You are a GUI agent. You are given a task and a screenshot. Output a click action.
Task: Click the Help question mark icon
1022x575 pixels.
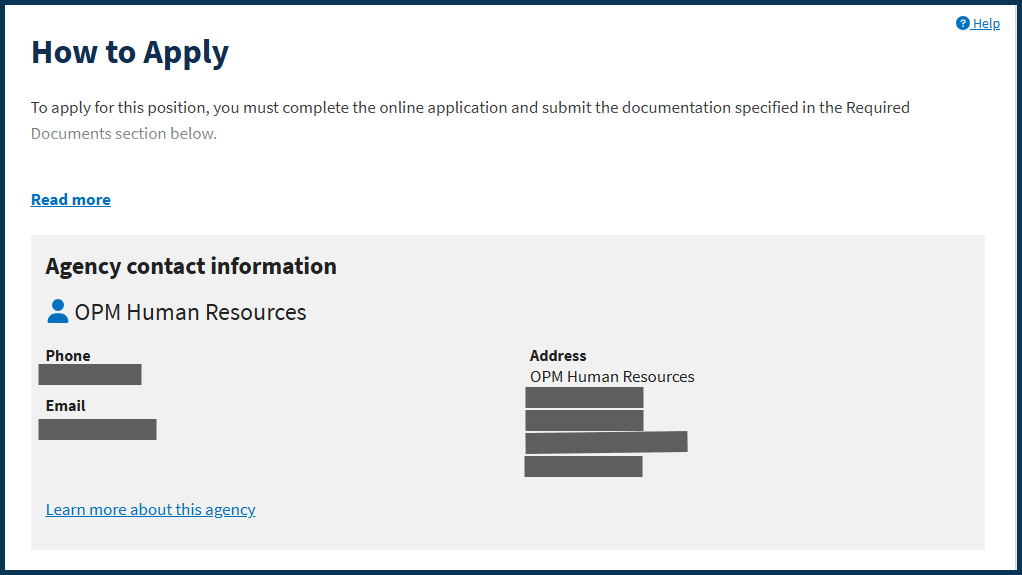coord(963,23)
